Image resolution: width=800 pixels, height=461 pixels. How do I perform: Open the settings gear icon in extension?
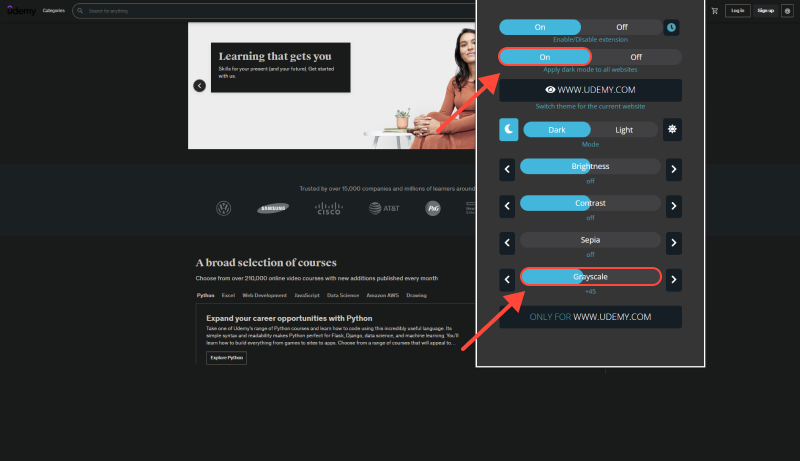pyautogui.click(x=672, y=130)
